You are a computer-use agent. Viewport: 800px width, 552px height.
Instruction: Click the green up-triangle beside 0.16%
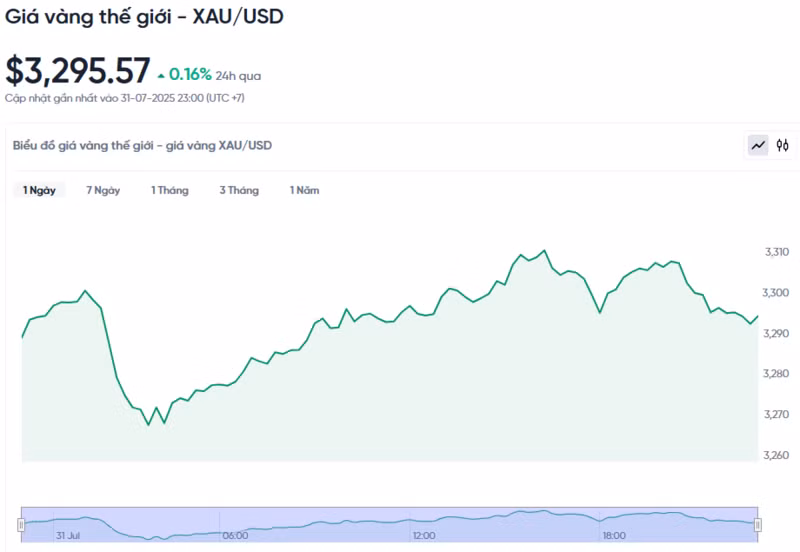(x=161, y=75)
